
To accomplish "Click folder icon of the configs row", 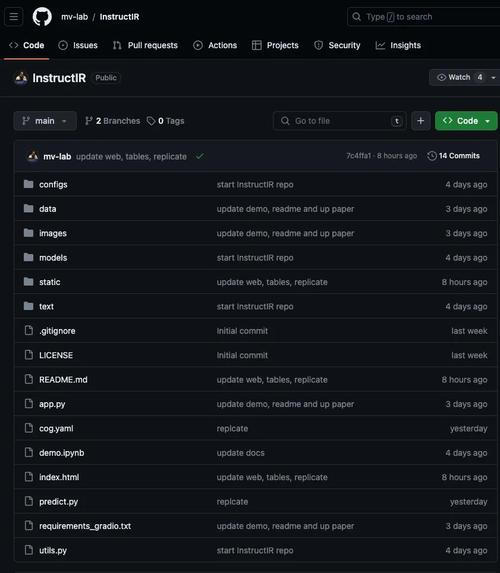I will tap(29, 184).
